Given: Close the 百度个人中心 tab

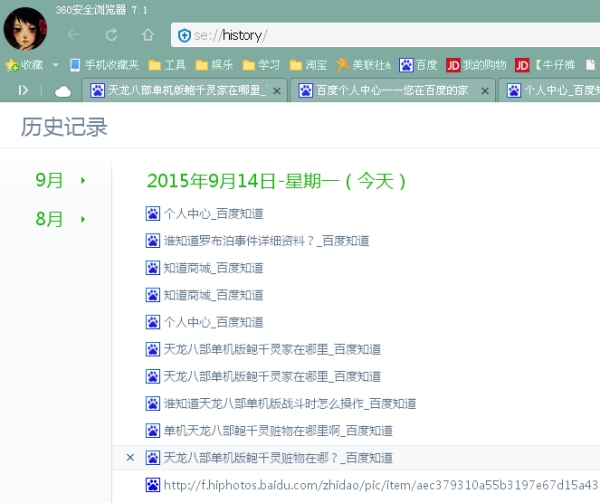Looking at the screenshot, I should [485, 91].
